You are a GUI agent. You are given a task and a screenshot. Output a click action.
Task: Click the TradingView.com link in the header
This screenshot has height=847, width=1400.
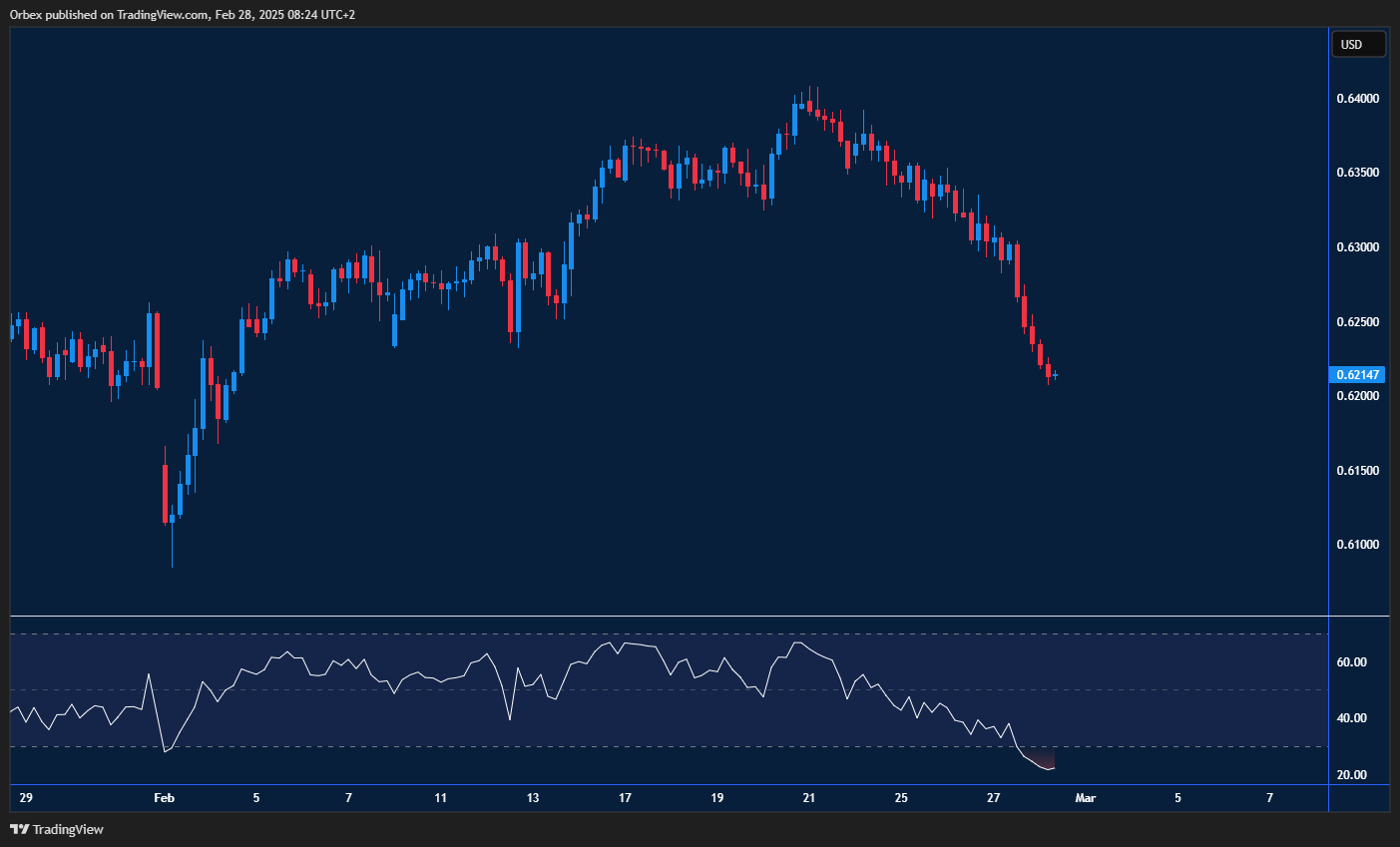pos(160,15)
